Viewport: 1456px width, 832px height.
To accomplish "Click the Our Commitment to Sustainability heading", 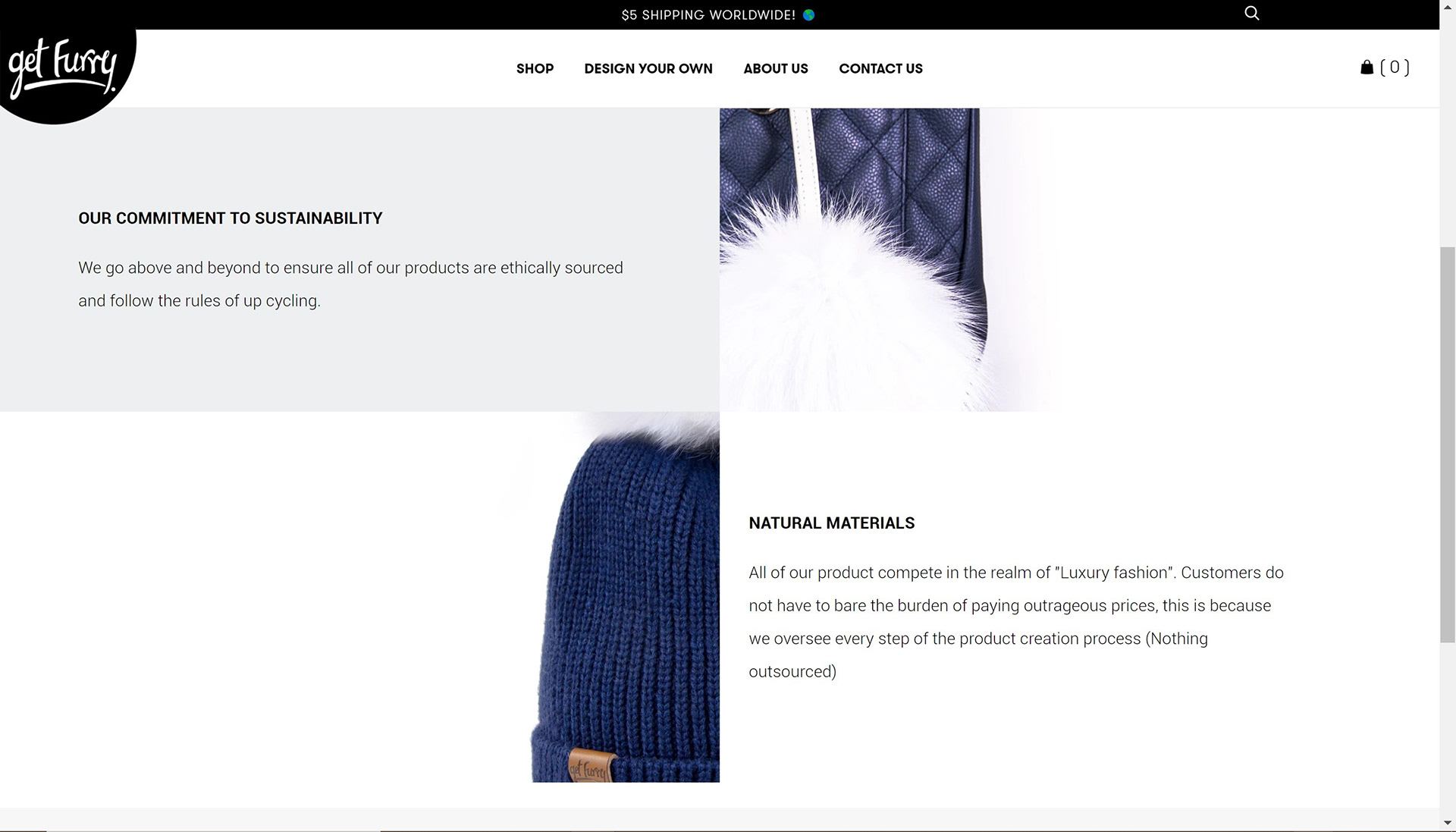I will coord(231,218).
